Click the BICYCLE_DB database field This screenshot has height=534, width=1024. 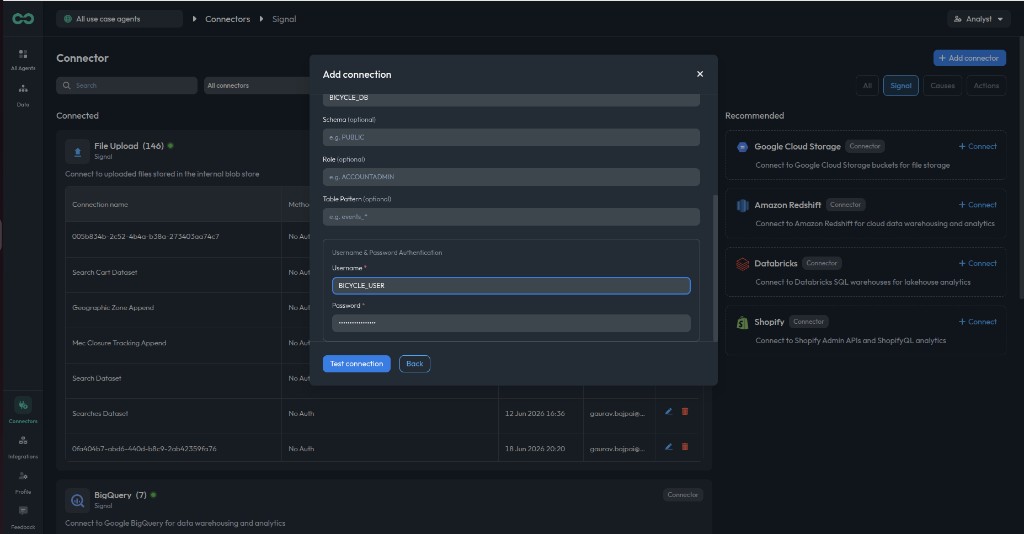coord(511,99)
